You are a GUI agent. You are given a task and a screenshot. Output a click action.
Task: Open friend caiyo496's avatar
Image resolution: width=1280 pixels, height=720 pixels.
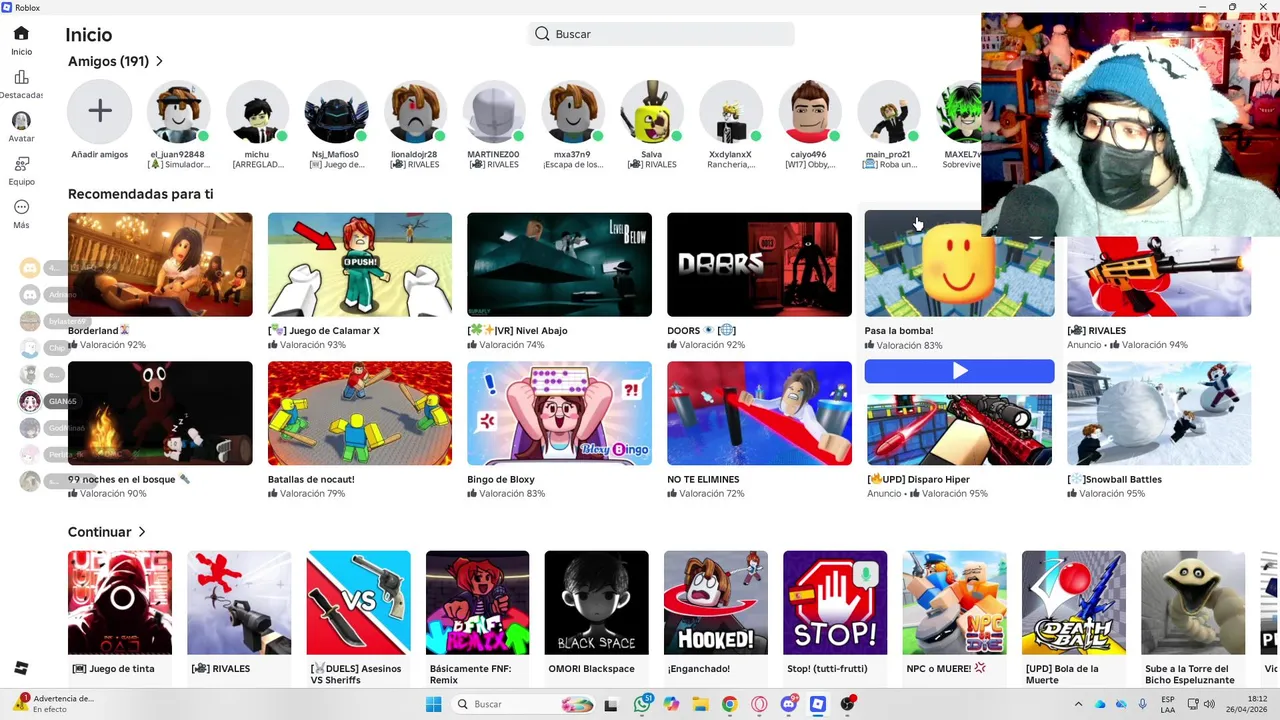(x=810, y=112)
